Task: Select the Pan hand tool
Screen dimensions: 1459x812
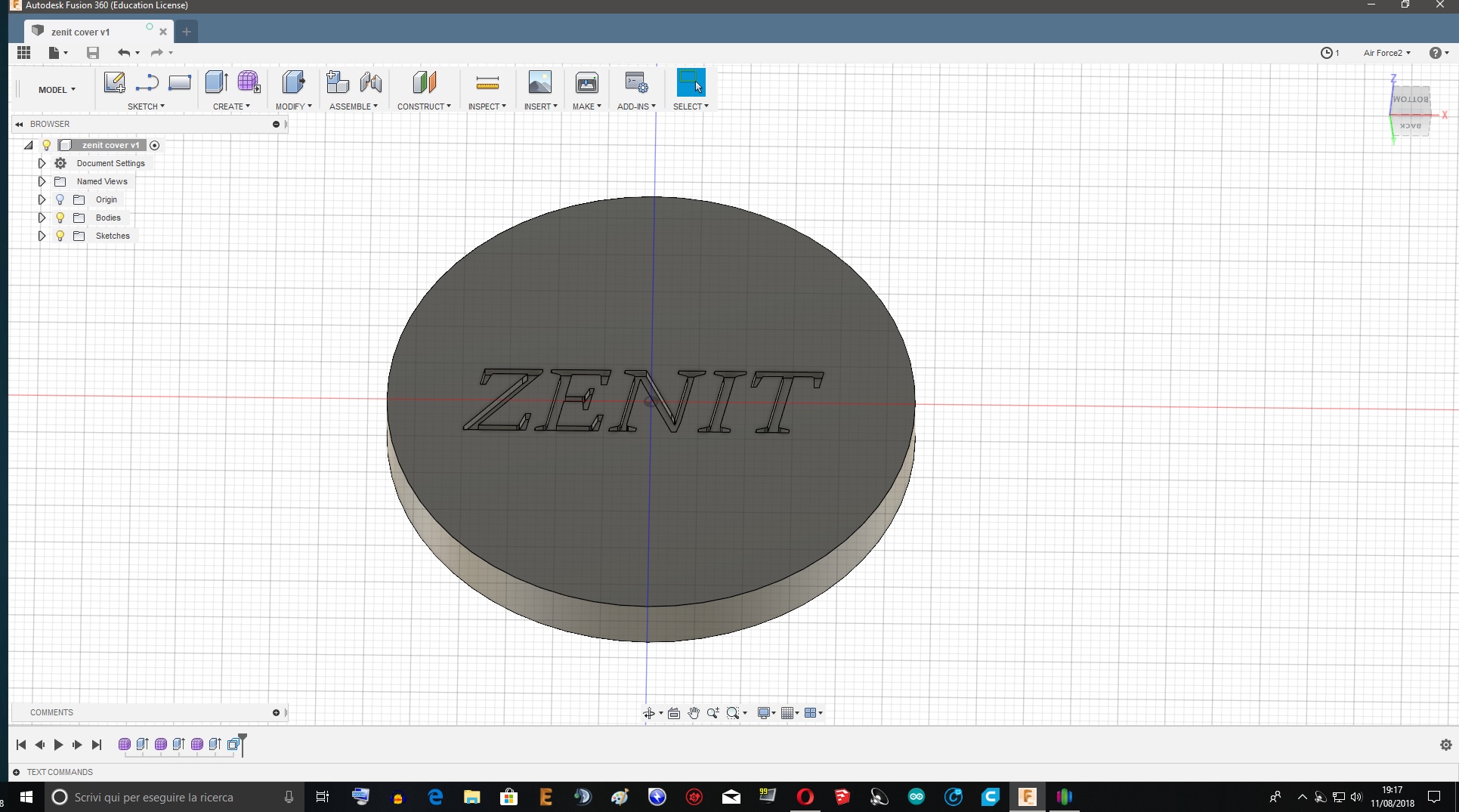Action: 694,713
